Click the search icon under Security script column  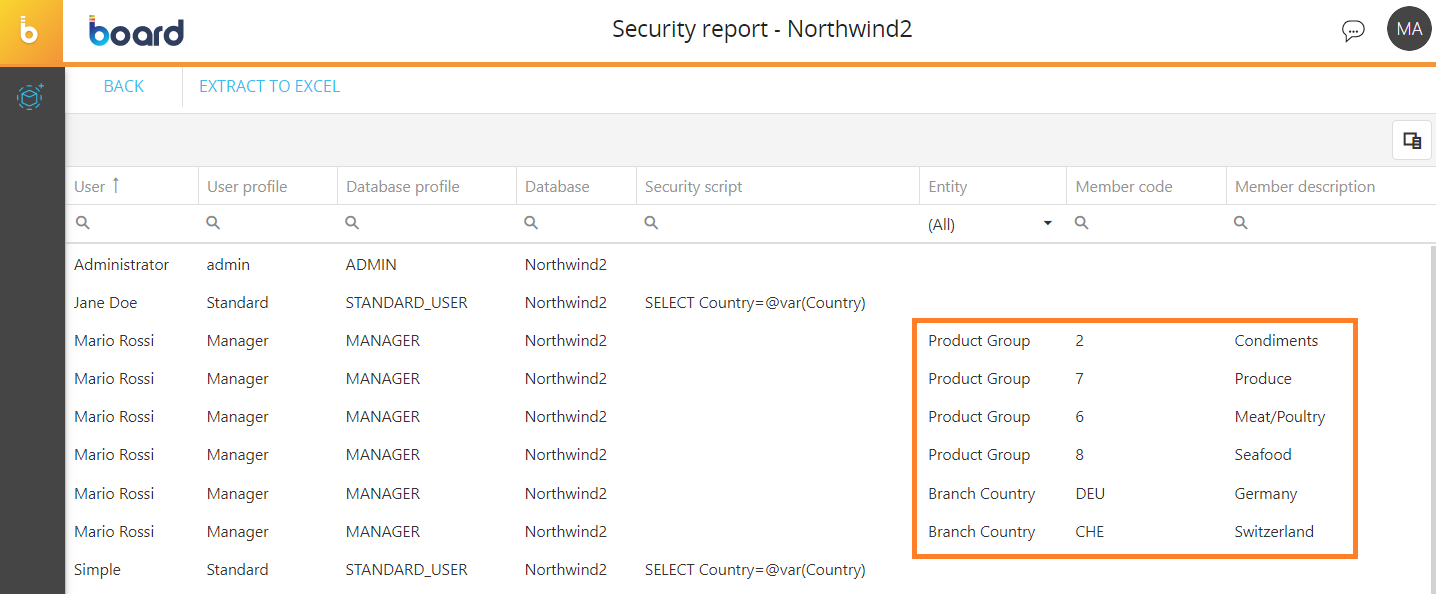pyautogui.click(x=651, y=223)
